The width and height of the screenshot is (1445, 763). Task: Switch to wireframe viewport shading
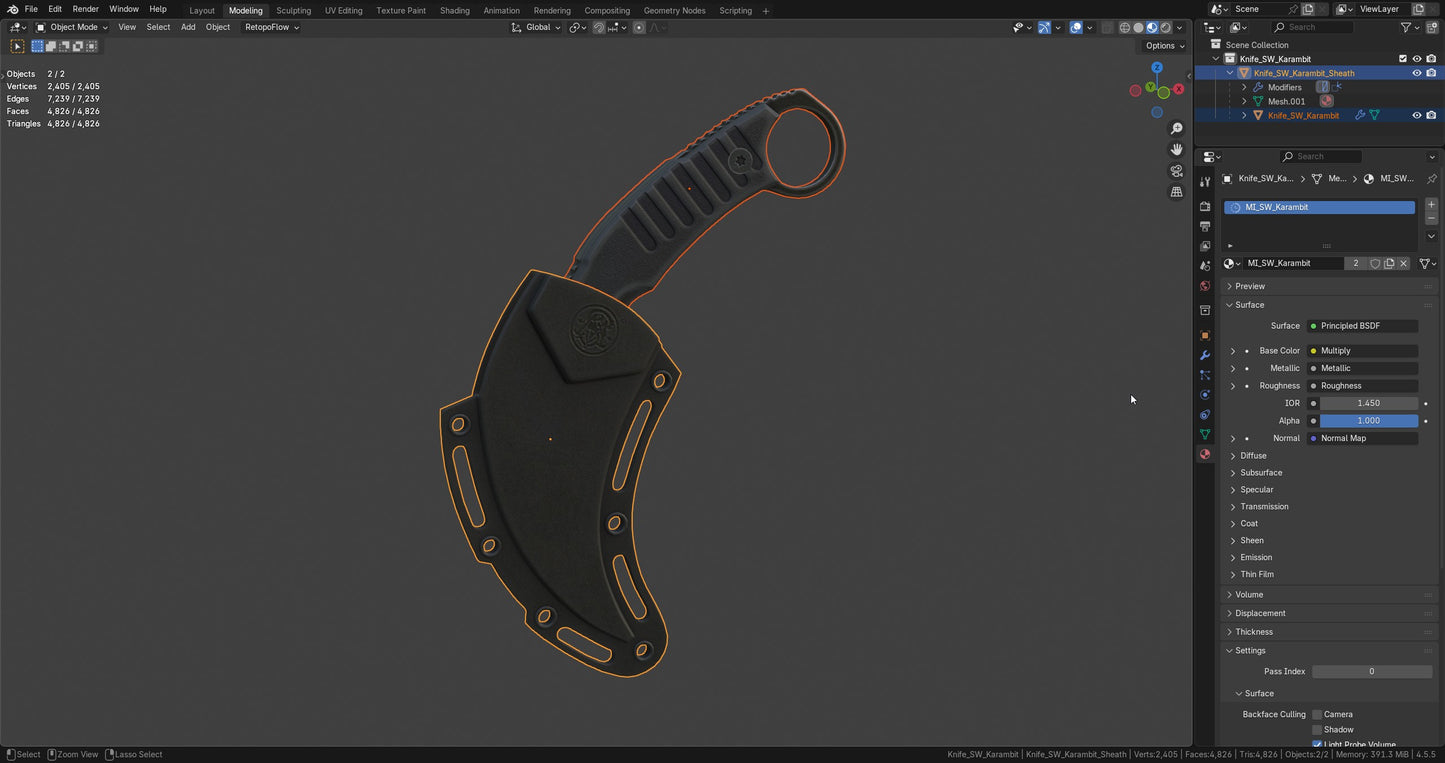click(1125, 28)
